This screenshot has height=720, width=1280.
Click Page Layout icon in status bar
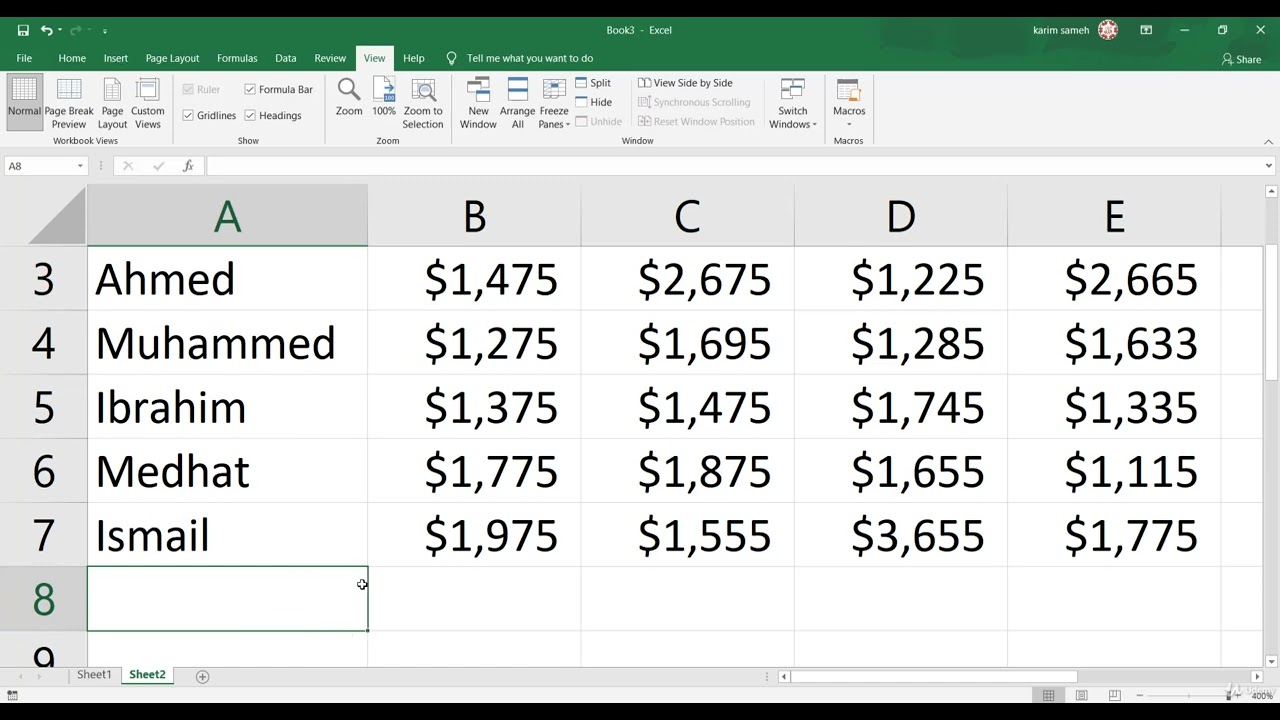point(1081,695)
